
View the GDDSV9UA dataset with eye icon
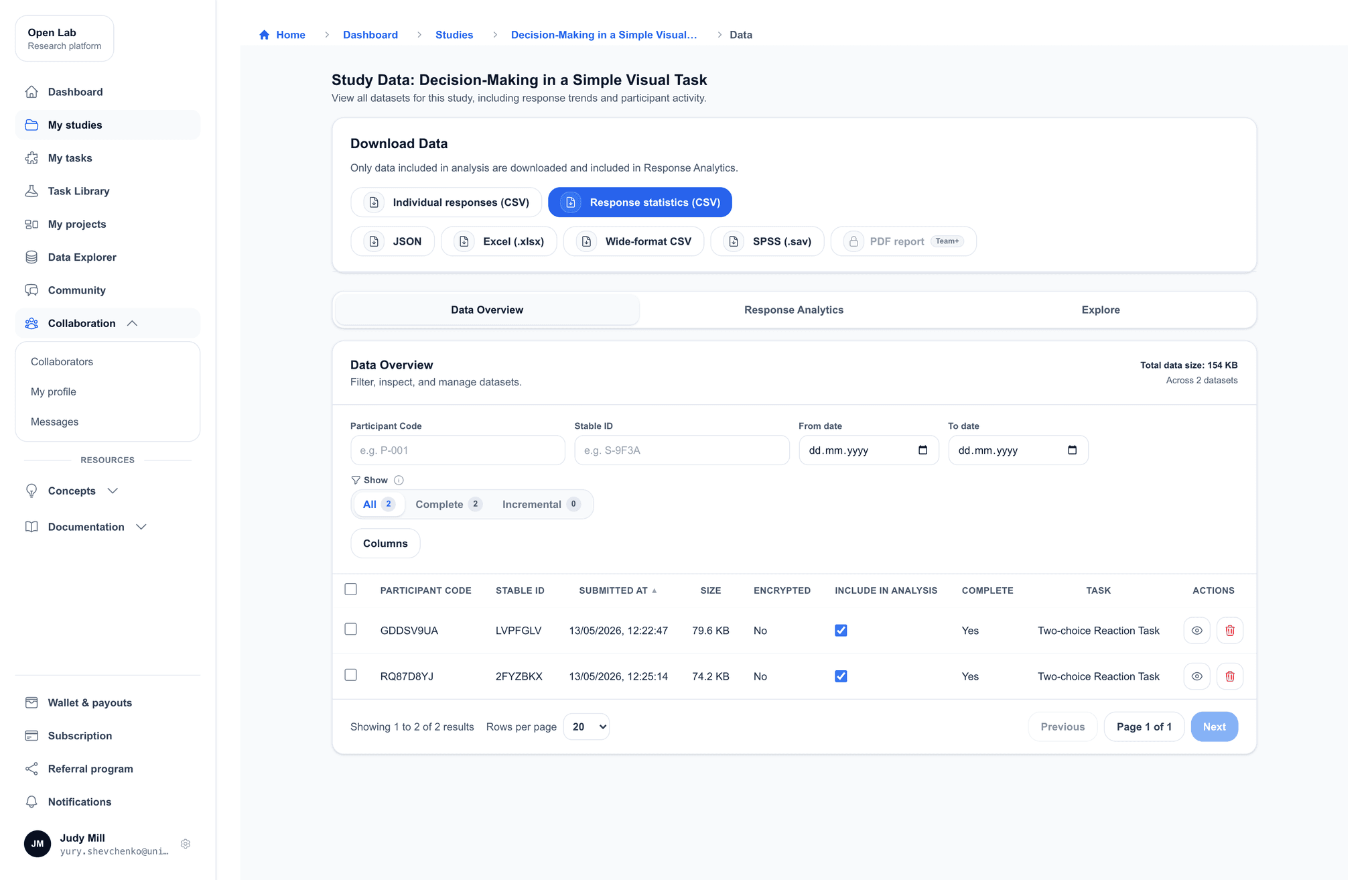(x=1196, y=631)
